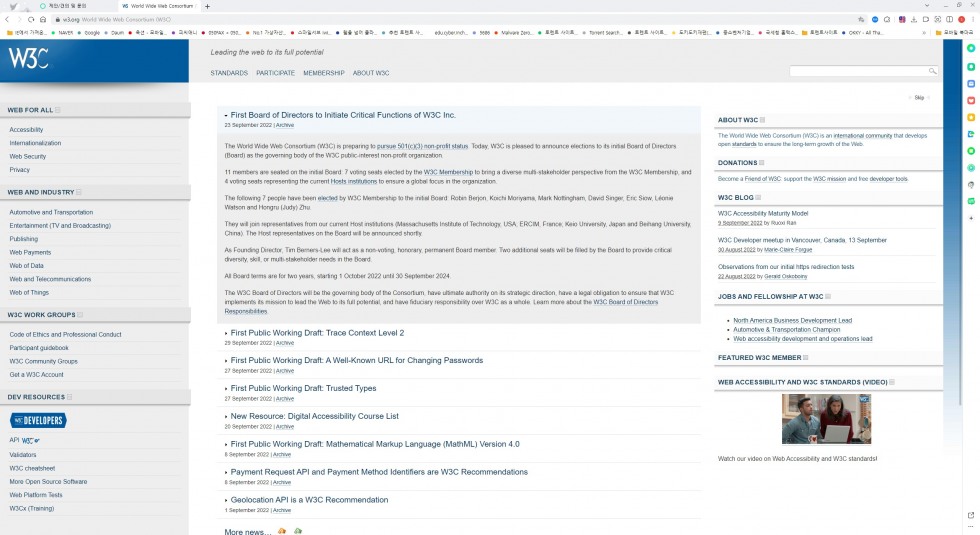The image size is (980, 535).
Task: Toggle the split view toolbar icon
Action: 949,19
